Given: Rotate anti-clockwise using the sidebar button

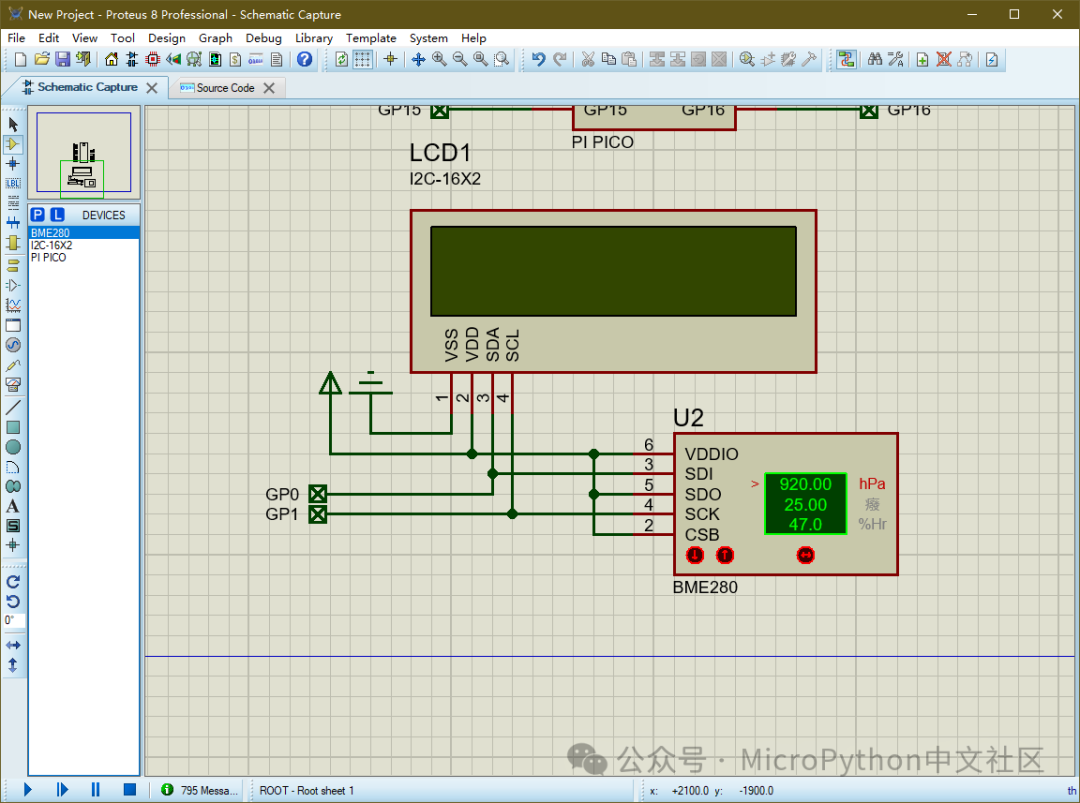Looking at the screenshot, I should point(12,601).
